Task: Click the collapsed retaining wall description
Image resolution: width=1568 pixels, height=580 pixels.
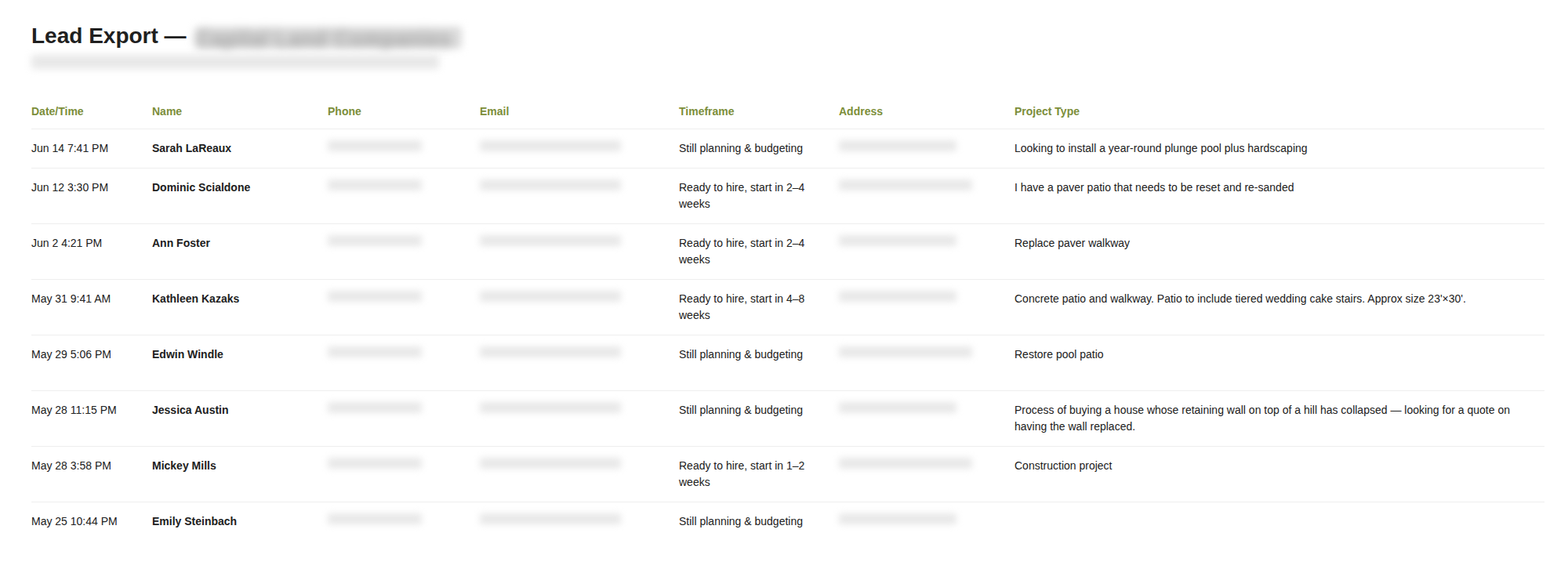Action: coord(1262,418)
